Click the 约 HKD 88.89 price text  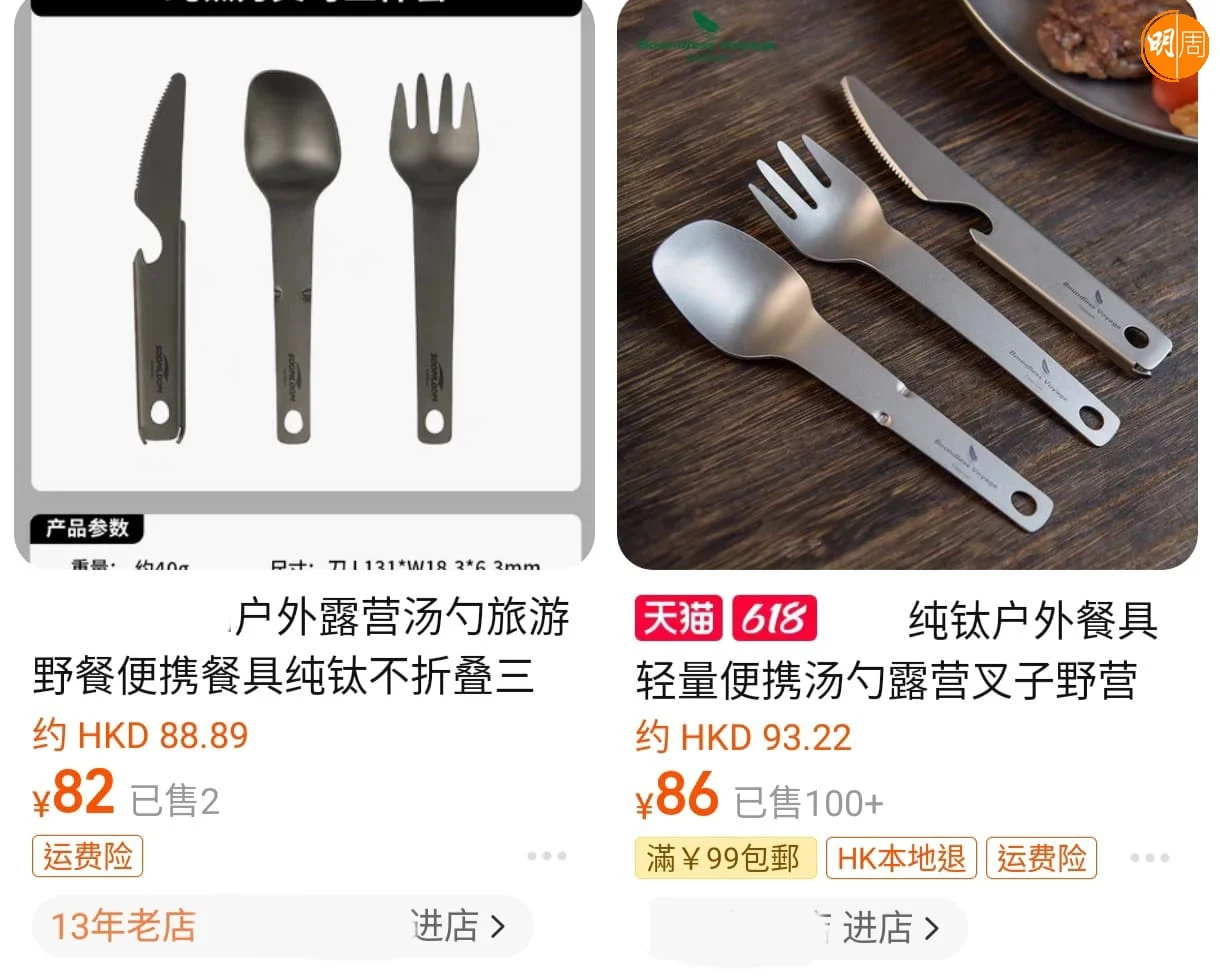click(140, 736)
